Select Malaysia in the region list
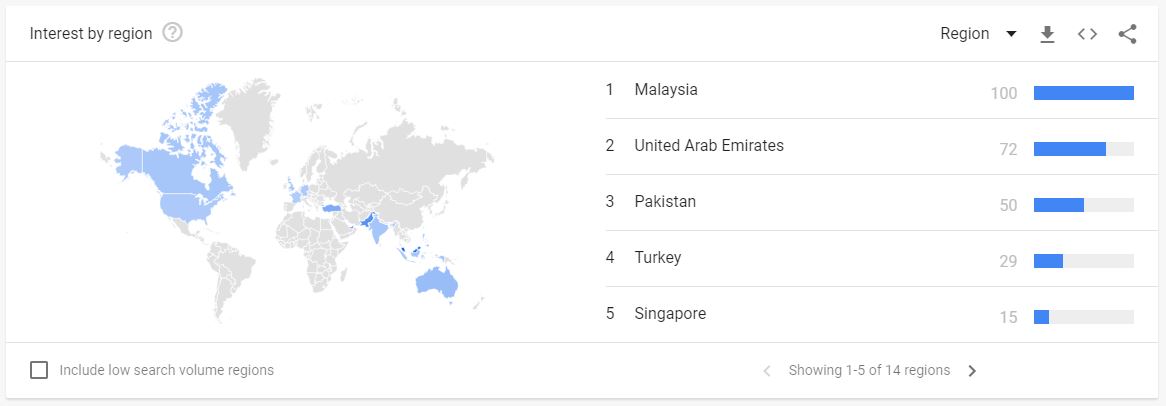1166x406 pixels. 666,90
